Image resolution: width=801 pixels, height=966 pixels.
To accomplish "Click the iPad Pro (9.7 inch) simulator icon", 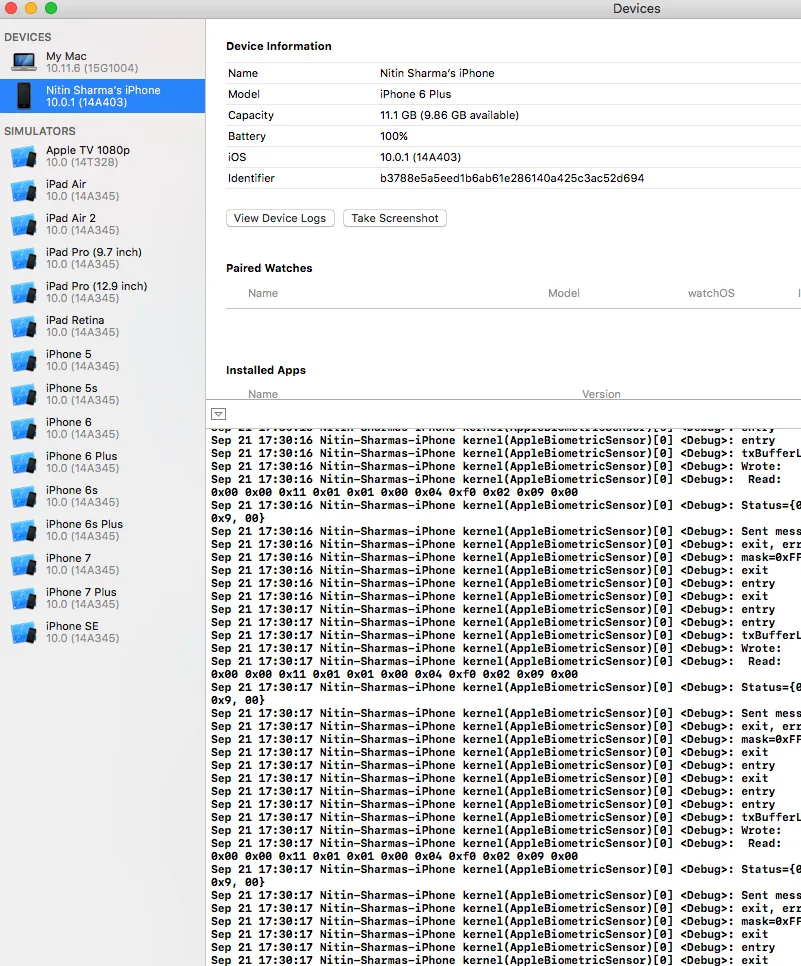I will 24,258.
